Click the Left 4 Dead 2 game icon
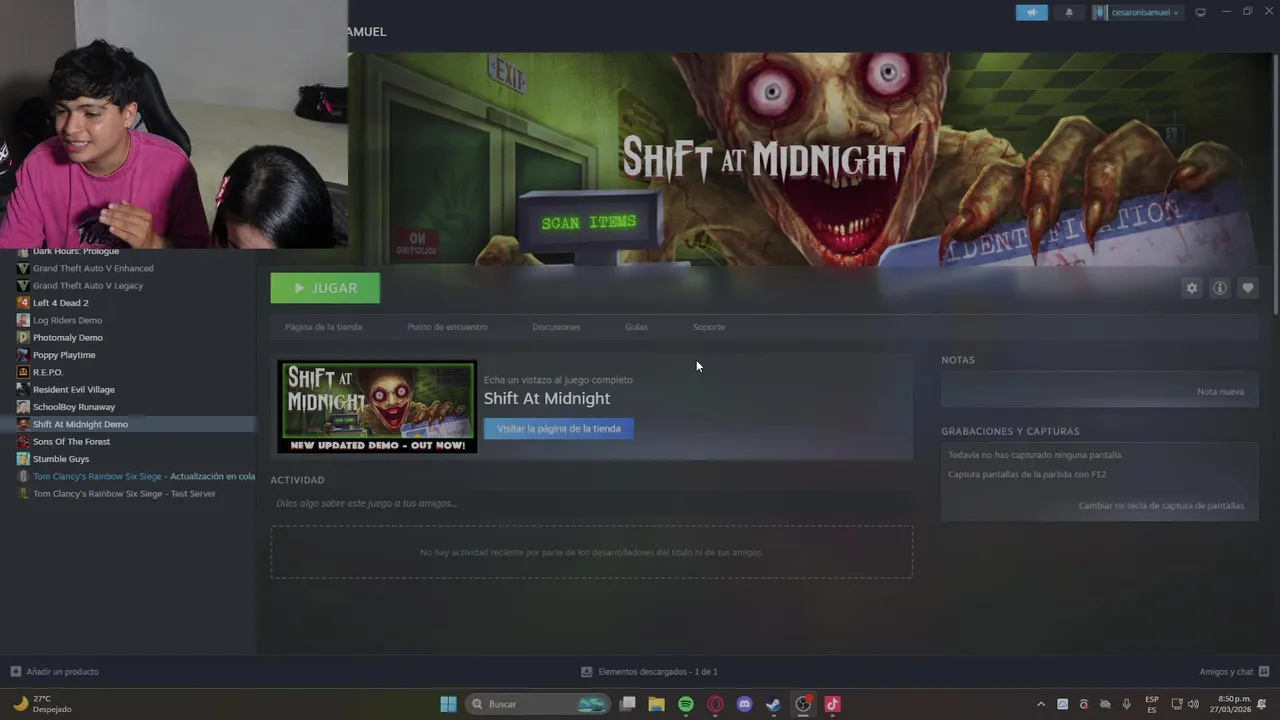The width and height of the screenshot is (1280, 720). tap(23, 303)
